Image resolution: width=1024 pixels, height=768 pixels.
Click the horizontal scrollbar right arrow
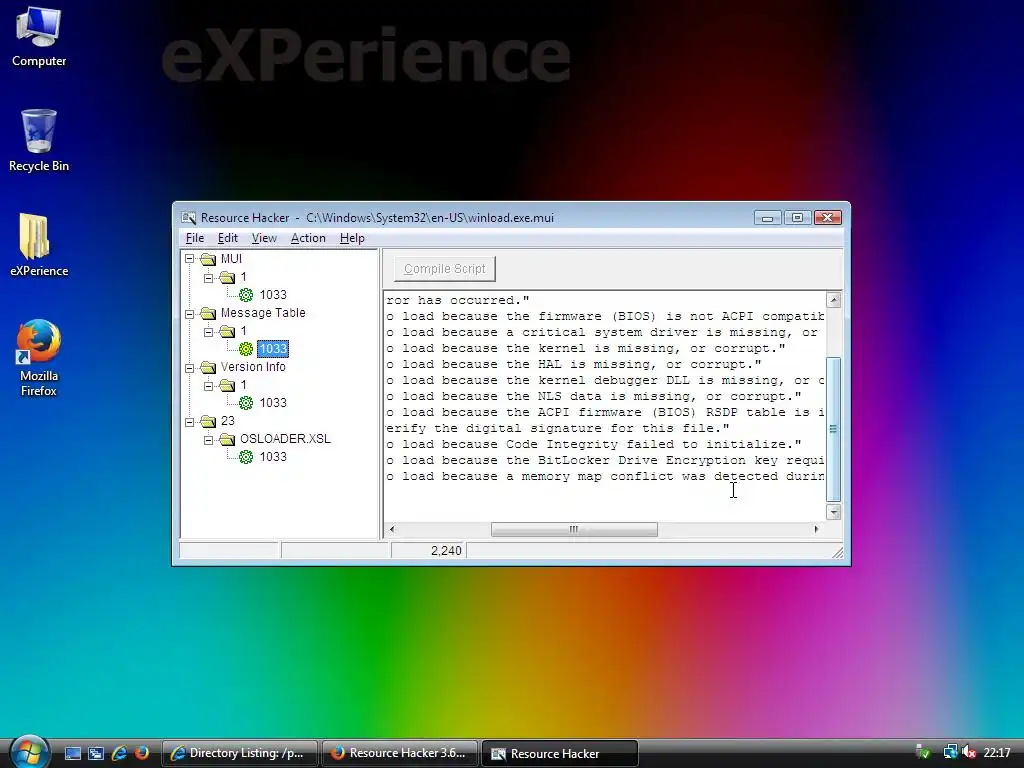(x=816, y=530)
